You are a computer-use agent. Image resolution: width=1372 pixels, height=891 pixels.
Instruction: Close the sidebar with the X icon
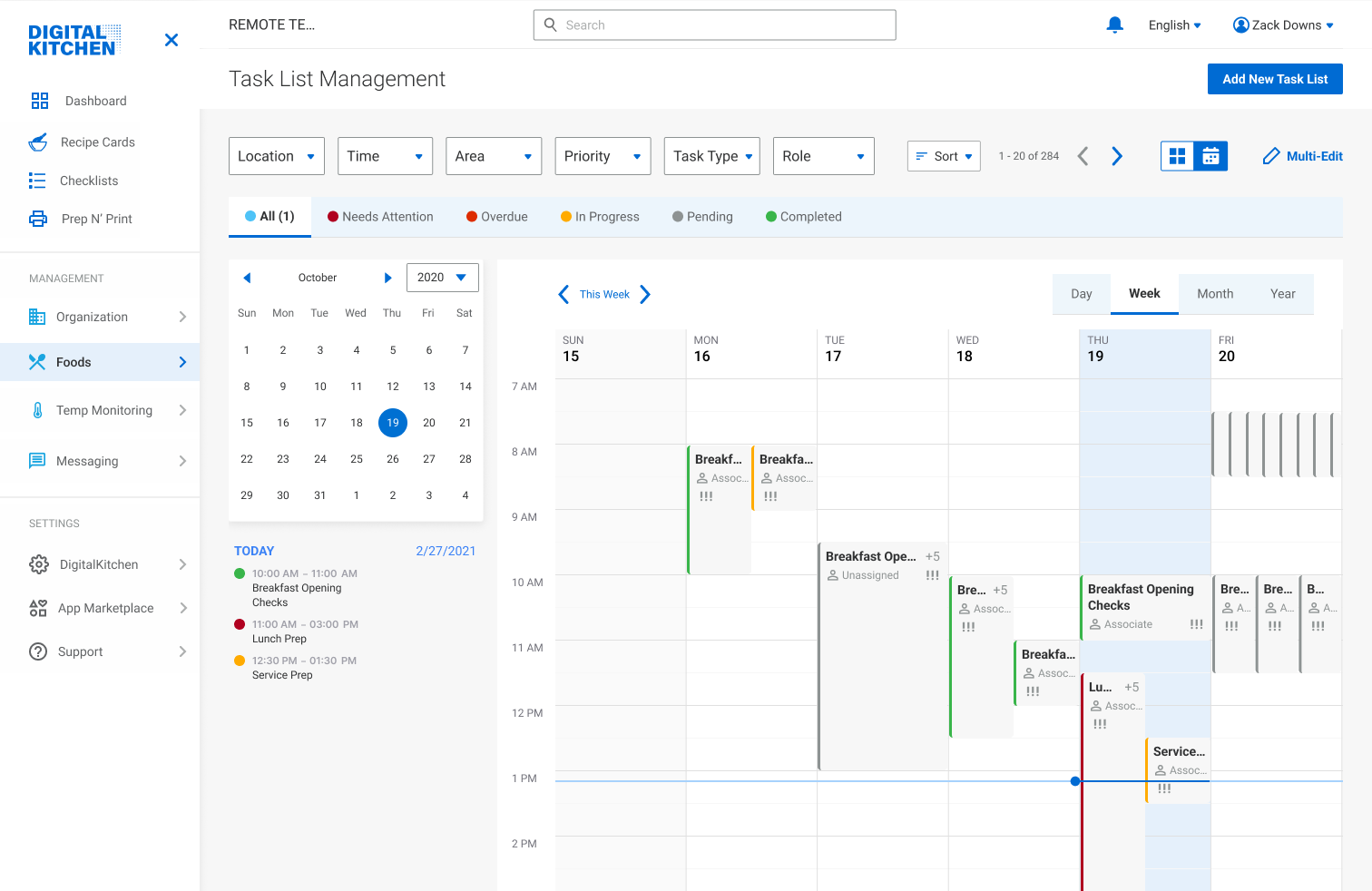[x=171, y=40]
